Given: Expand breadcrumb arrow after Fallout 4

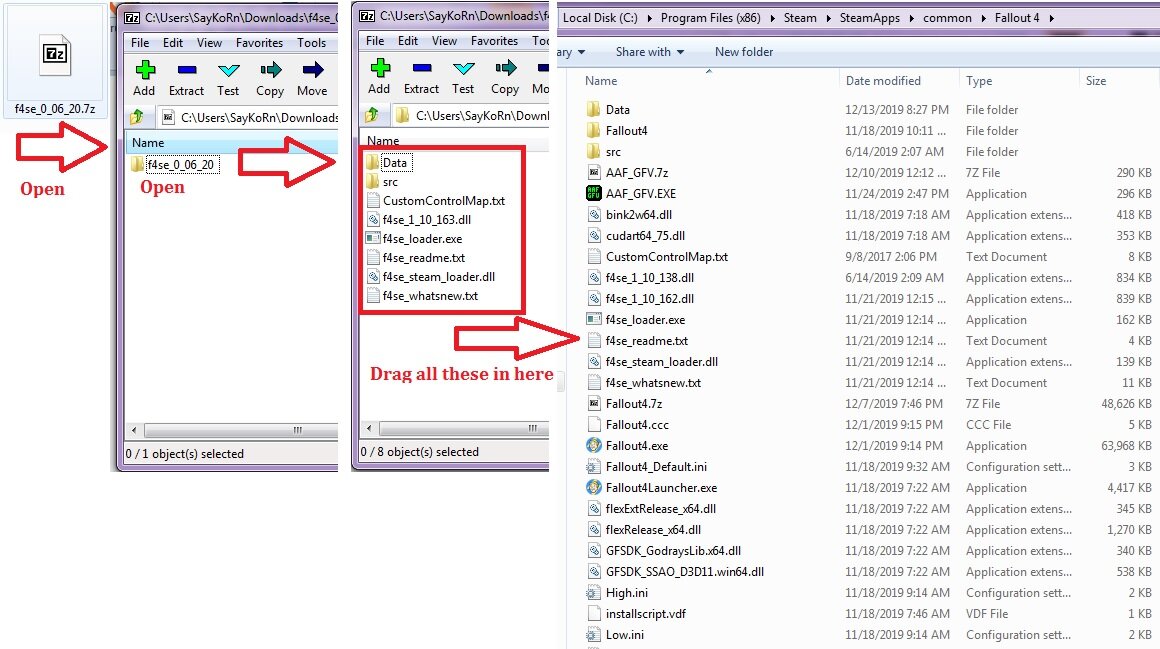Looking at the screenshot, I should tap(1051, 18).
